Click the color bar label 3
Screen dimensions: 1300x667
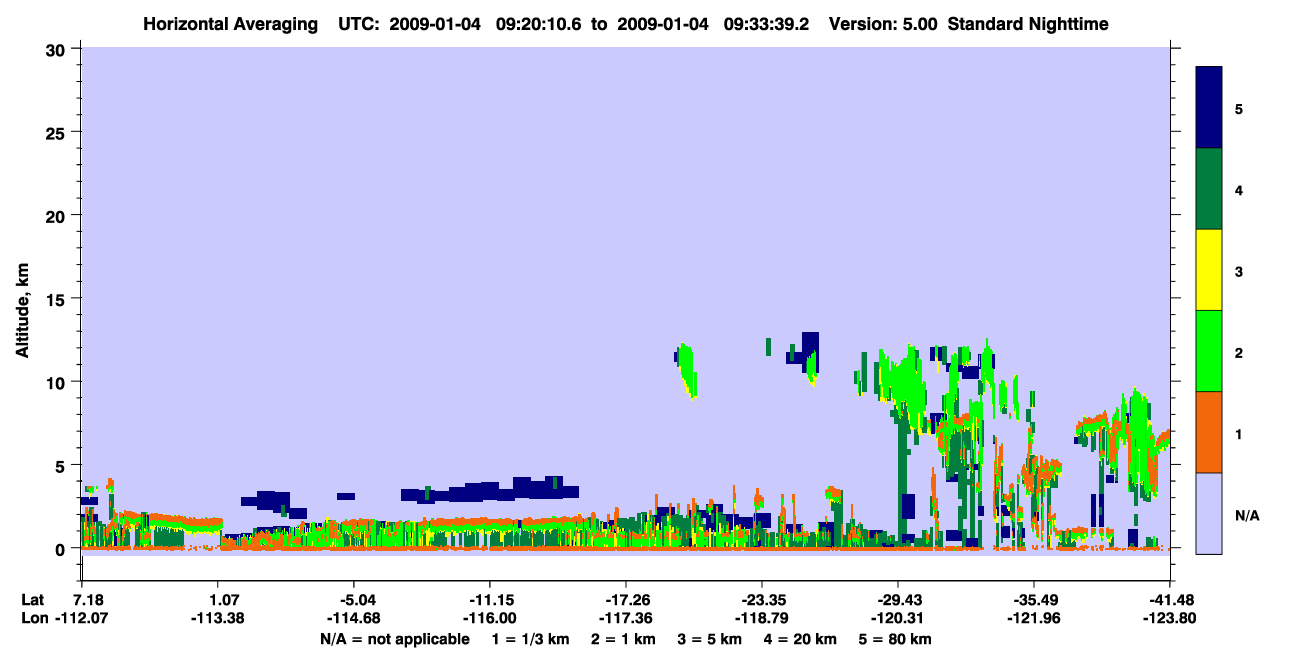click(1239, 271)
